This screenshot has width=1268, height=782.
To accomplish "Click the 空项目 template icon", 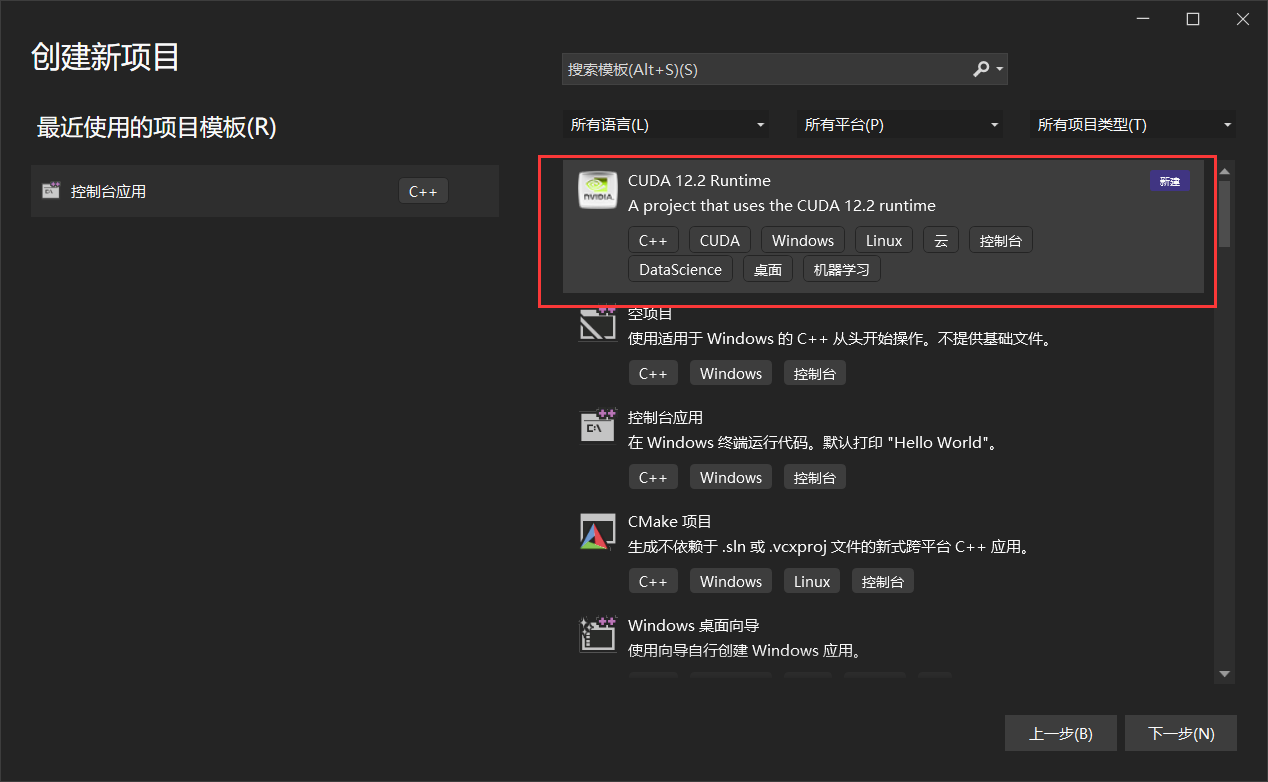I will [x=597, y=322].
